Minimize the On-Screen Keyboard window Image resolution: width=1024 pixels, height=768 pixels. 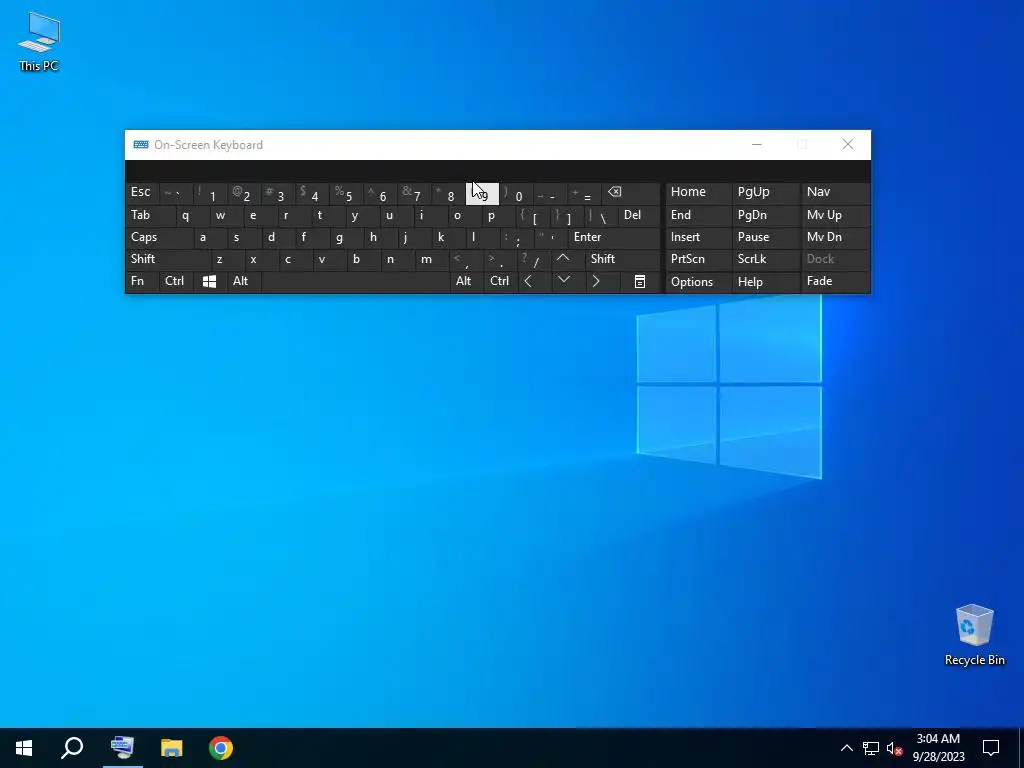[757, 144]
